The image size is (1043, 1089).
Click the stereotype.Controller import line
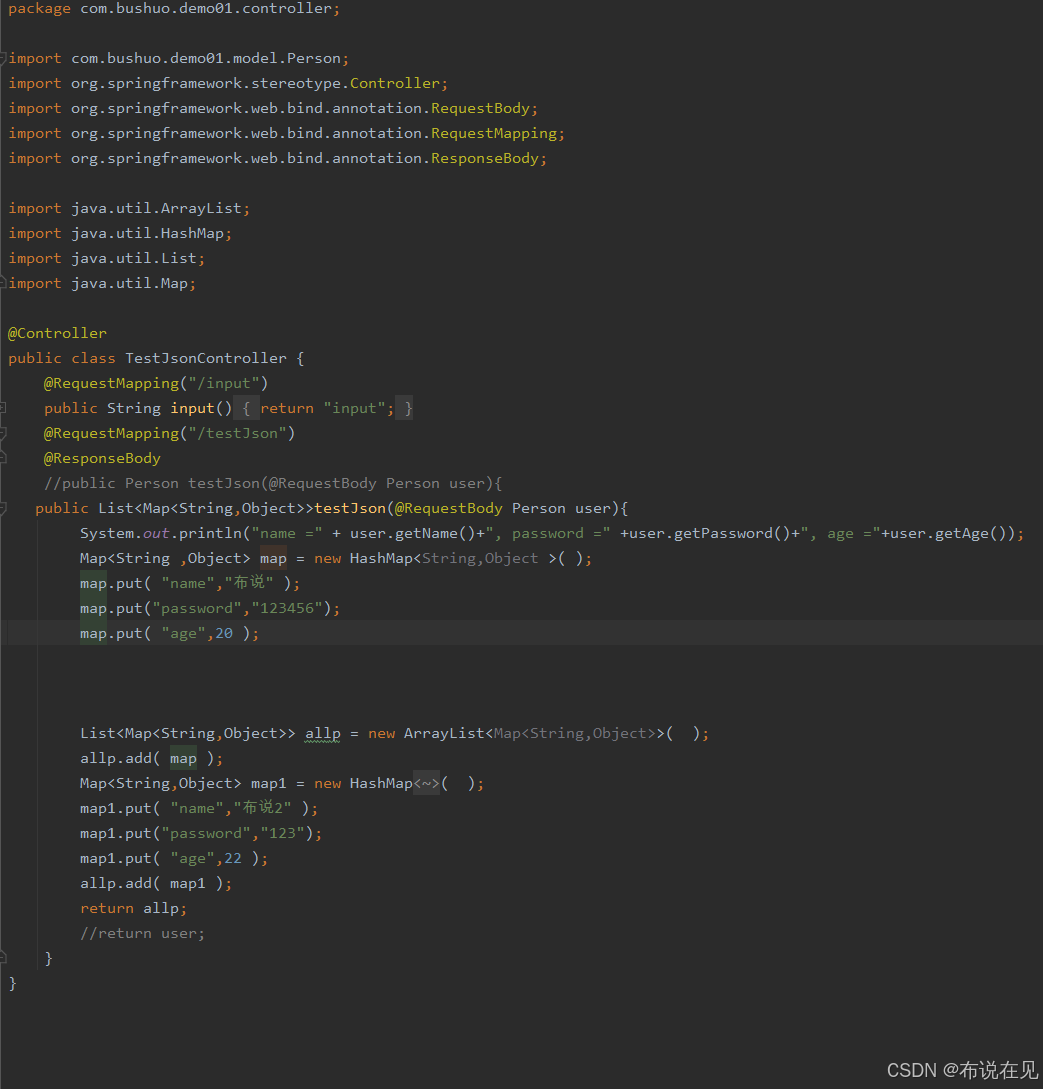click(x=228, y=83)
